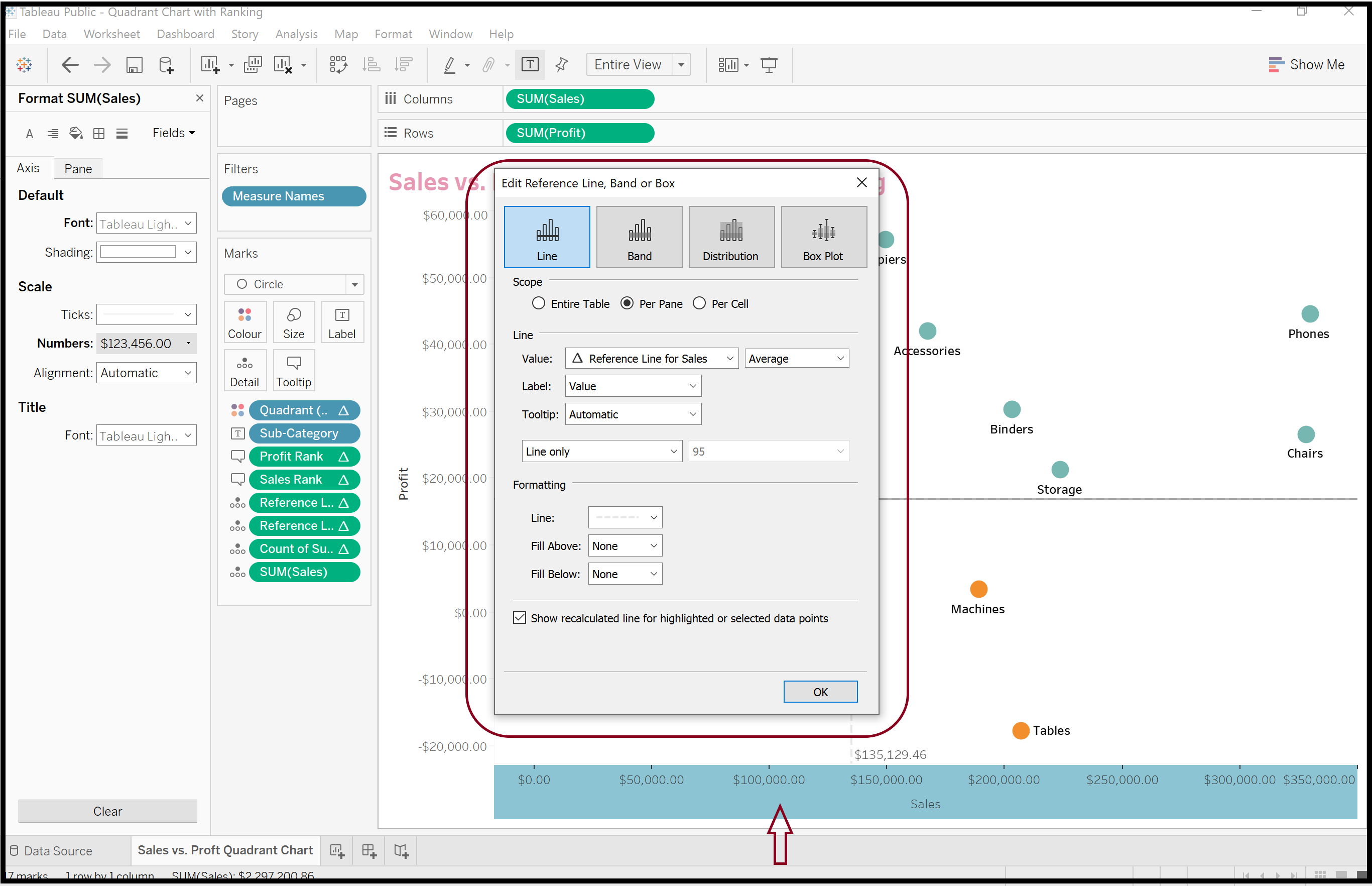Image resolution: width=1372 pixels, height=886 pixels.
Task: Select the Font formatting icon in Format pane
Action: pyautogui.click(x=30, y=134)
